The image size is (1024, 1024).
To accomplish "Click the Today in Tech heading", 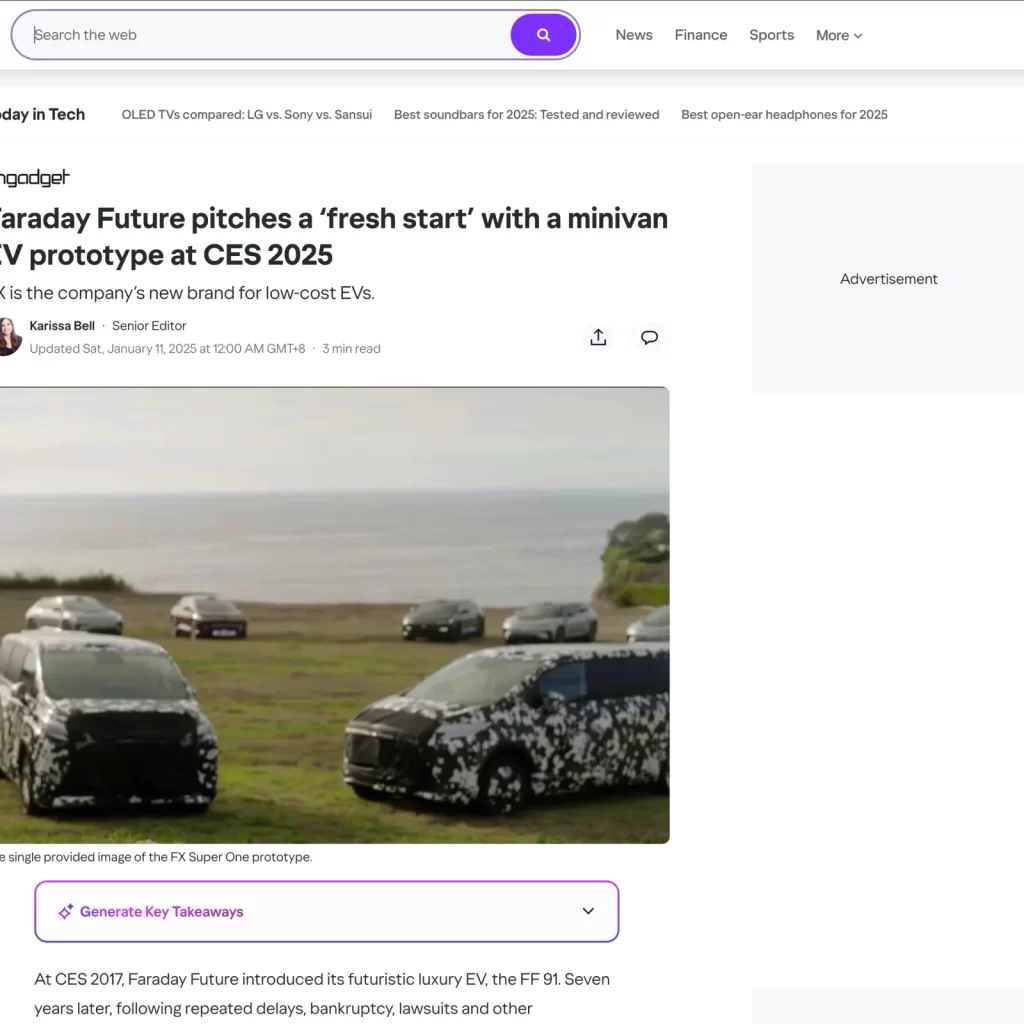I will coord(42,115).
